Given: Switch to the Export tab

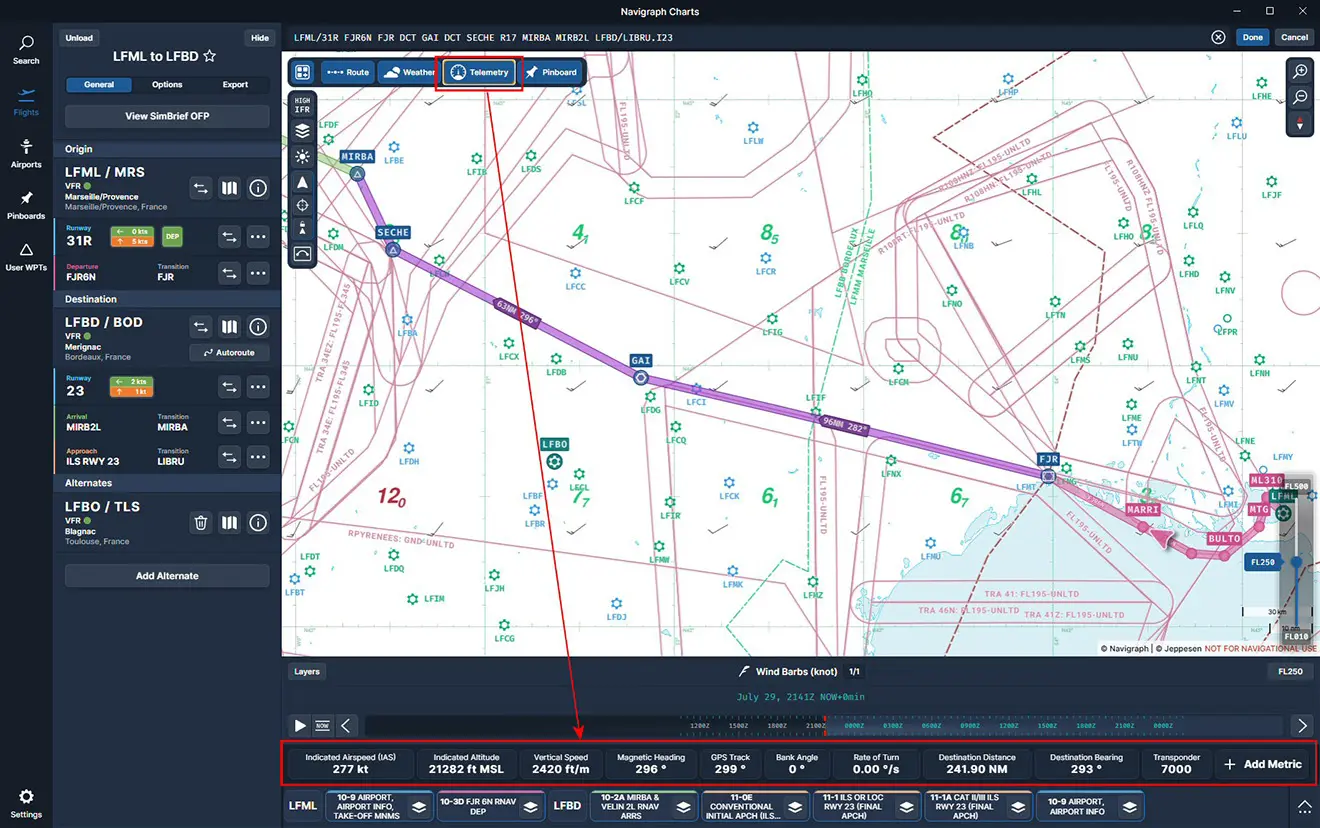Looking at the screenshot, I should (235, 85).
